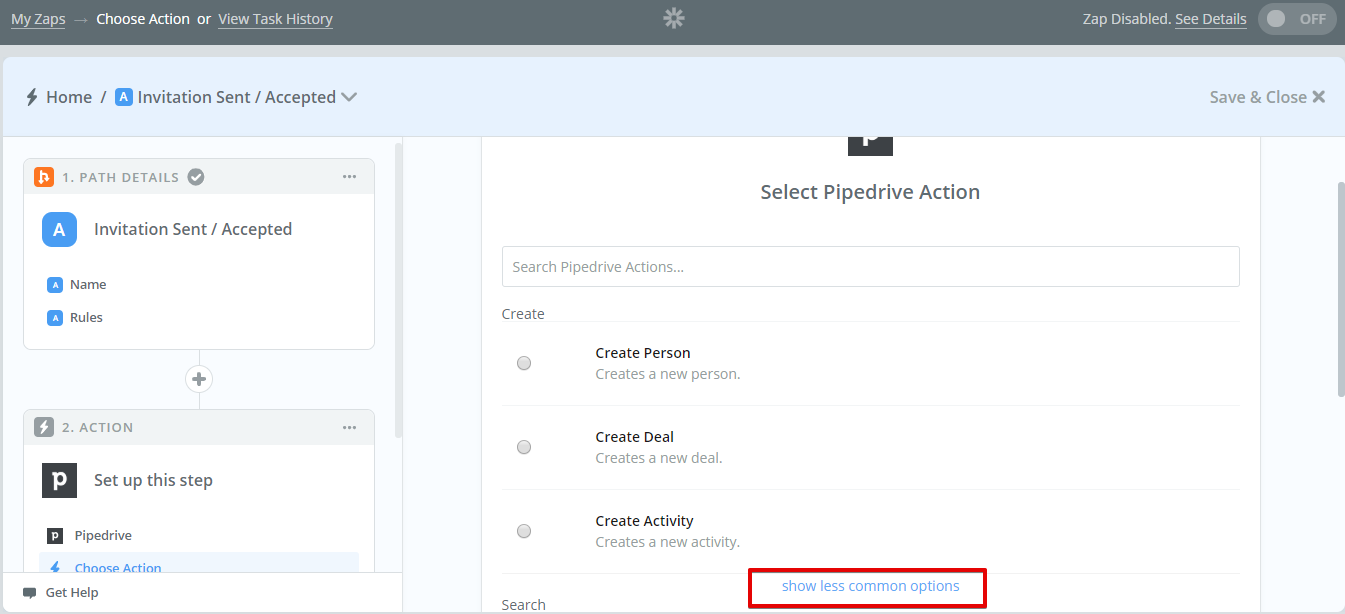This screenshot has width=1345, height=614.
Task: Click the blue A path icon in breadcrumb
Action: tap(124, 97)
